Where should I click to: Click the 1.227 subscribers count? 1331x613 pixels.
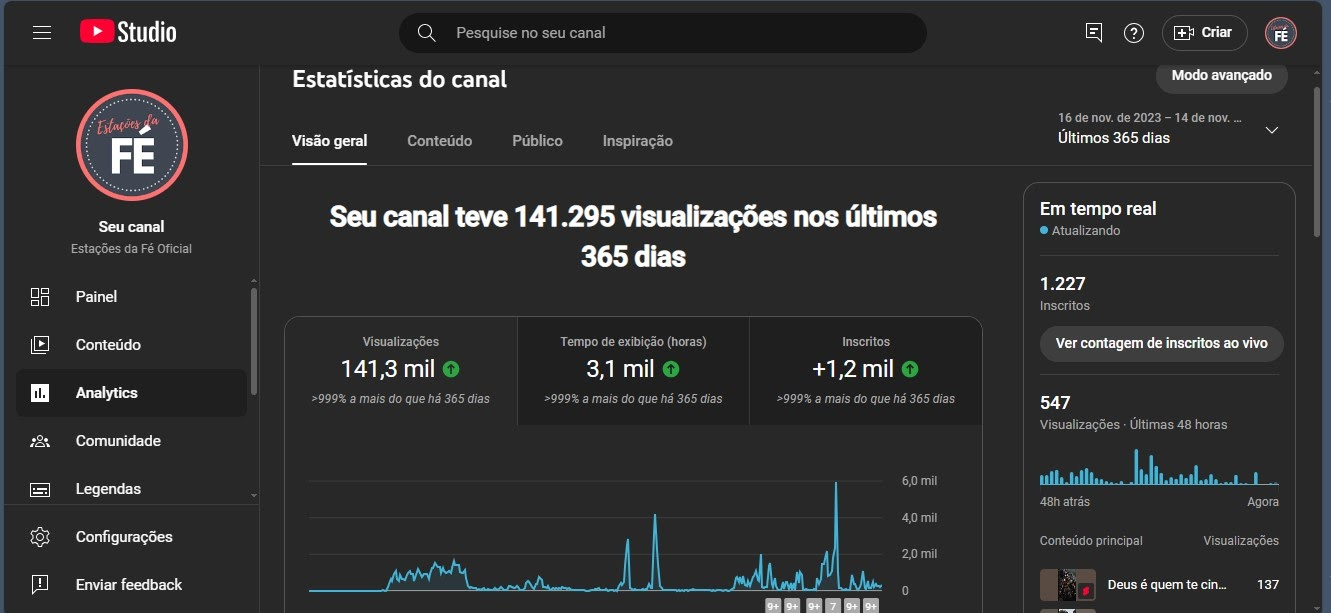1062,284
